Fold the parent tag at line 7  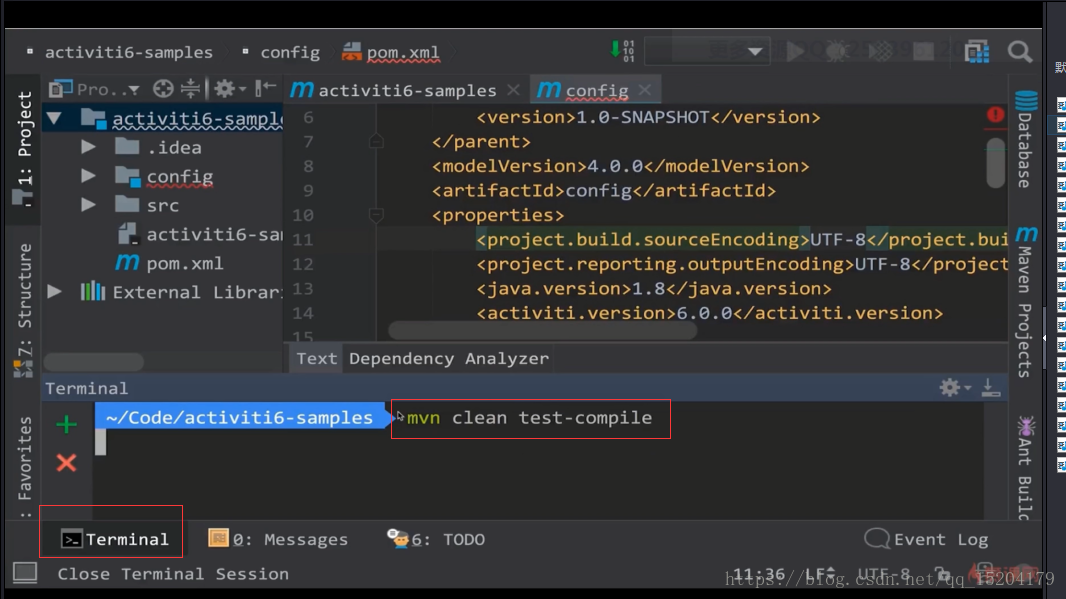click(376, 141)
